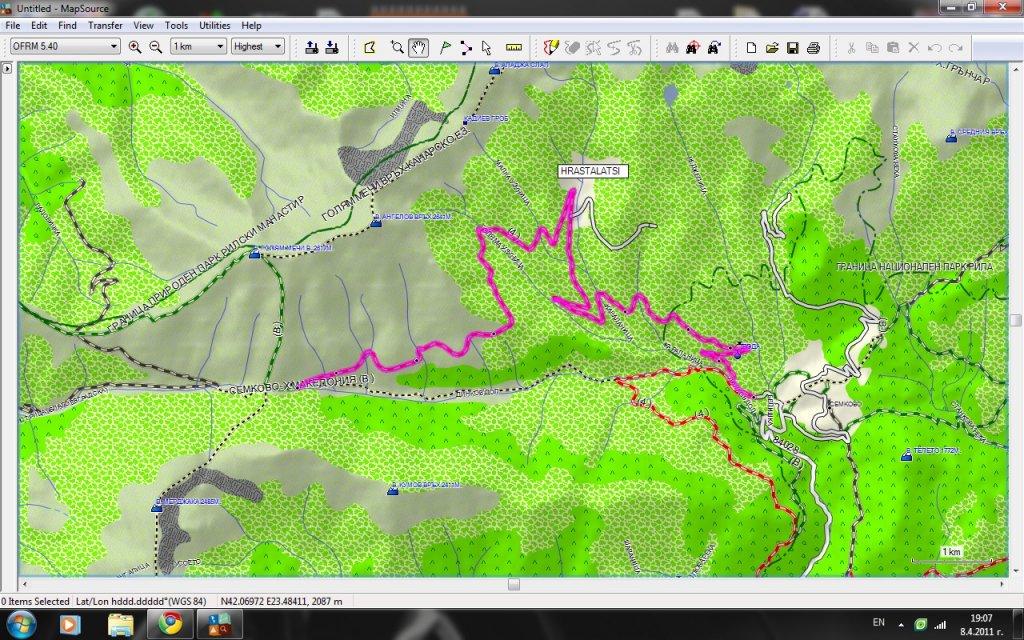The height and width of the screenshot is (640, 1024).
Task: Click the MapSource taskbar button
Action: tap(219, 624)
